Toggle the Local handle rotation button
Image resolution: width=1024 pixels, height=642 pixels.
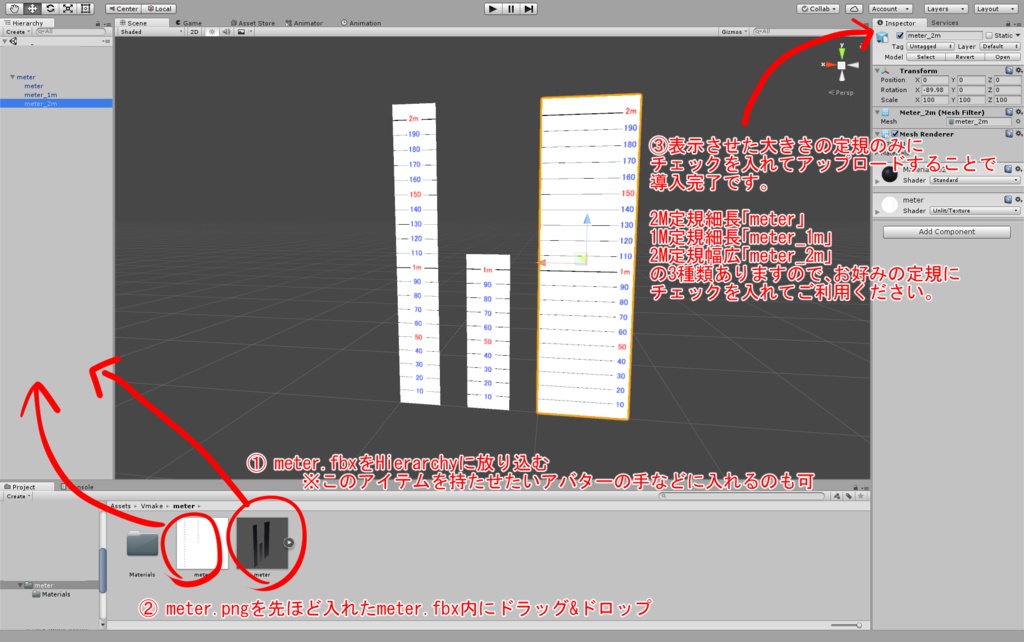pos(159,8)
